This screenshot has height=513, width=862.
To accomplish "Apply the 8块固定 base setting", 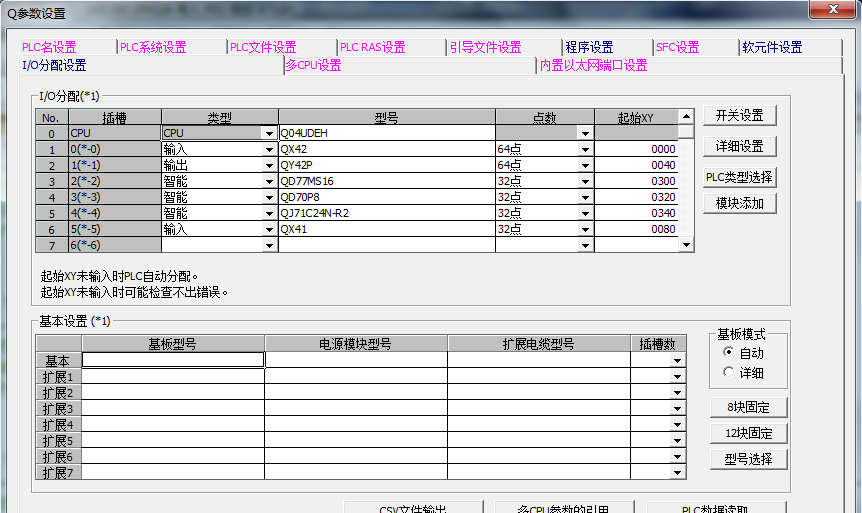I will click(x=749, y=407).
